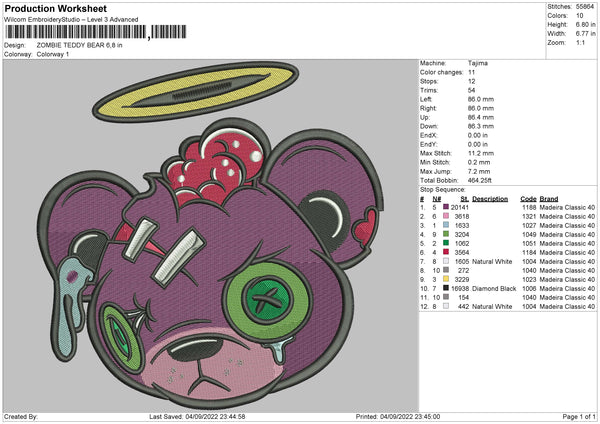Select the light green swatch in stop row 4
This screenshot has height=424, width=600.
point(445,234)
